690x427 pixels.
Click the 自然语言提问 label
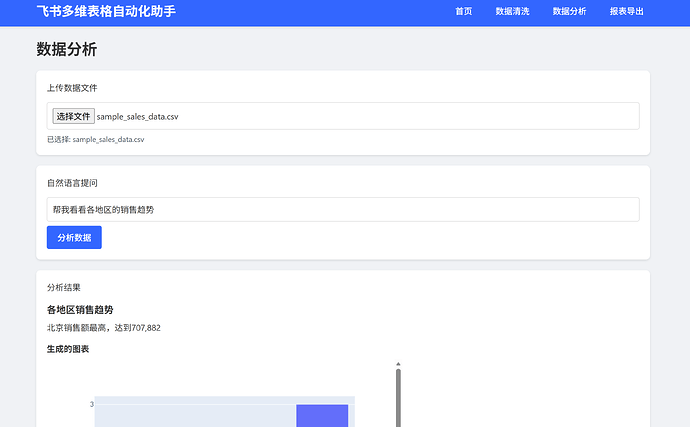[72, 183]
